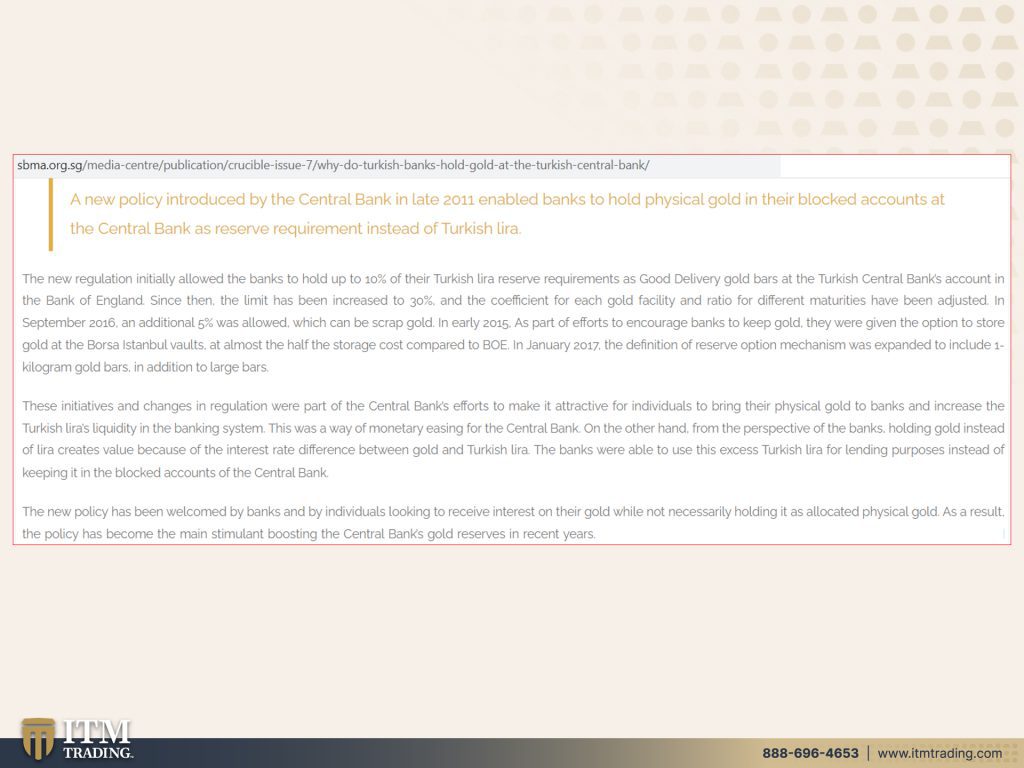This screenshot has width=1024, height=768.
Task: Click the text 'In January 2017'
Action: pyautogui.click(x=556, y=344)
